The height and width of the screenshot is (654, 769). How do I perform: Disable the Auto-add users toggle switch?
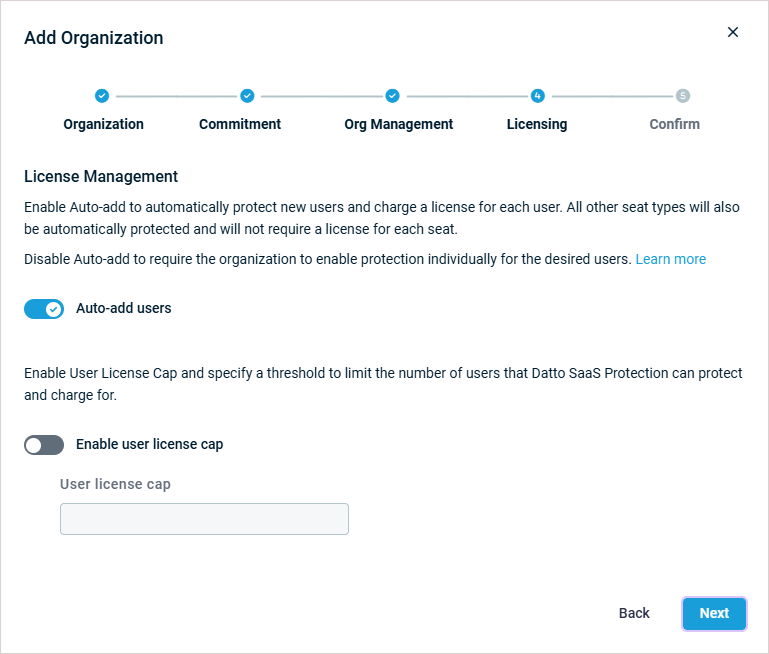[44, 309]
